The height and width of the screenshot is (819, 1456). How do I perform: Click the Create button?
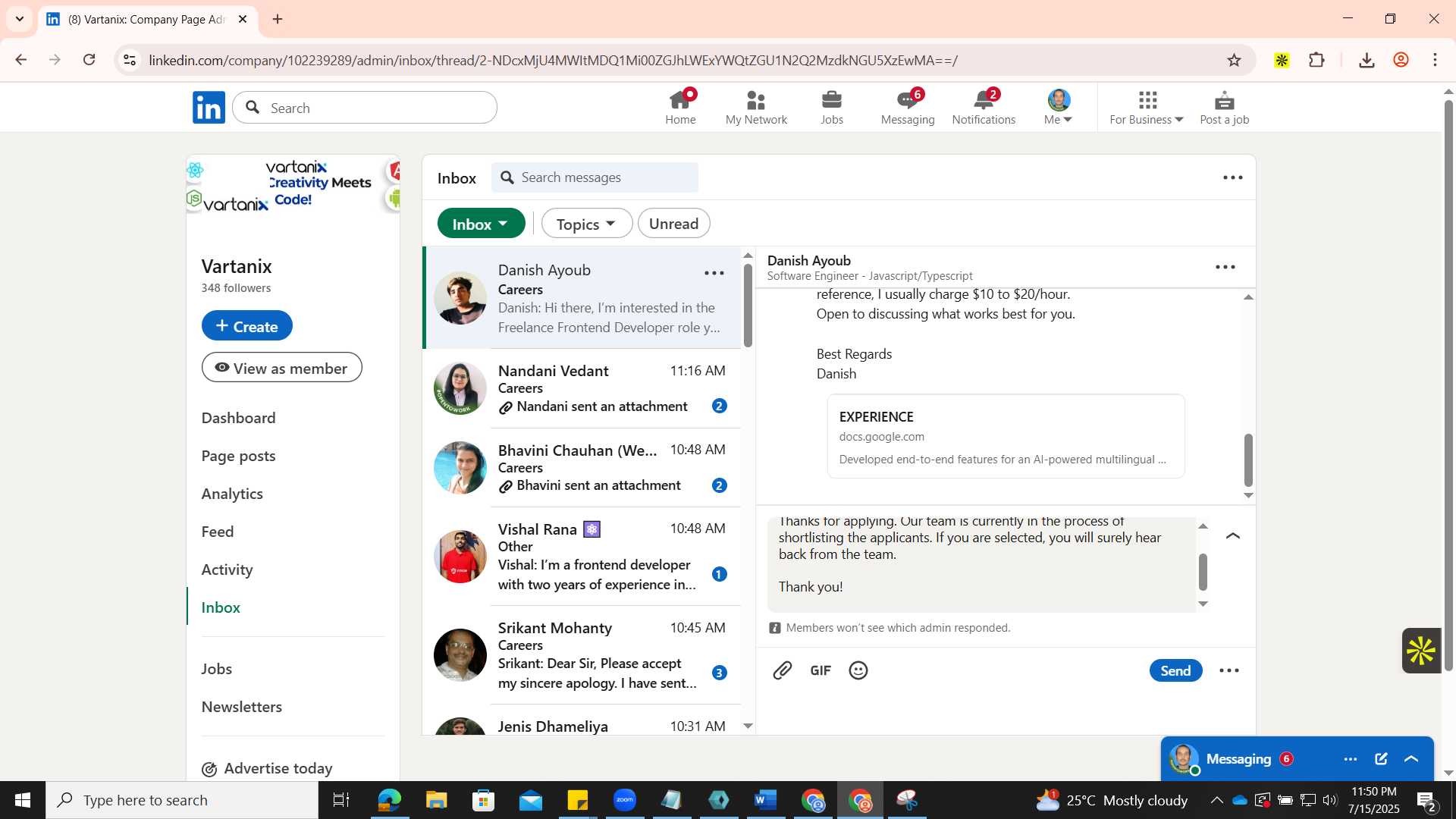coord(246,325)
